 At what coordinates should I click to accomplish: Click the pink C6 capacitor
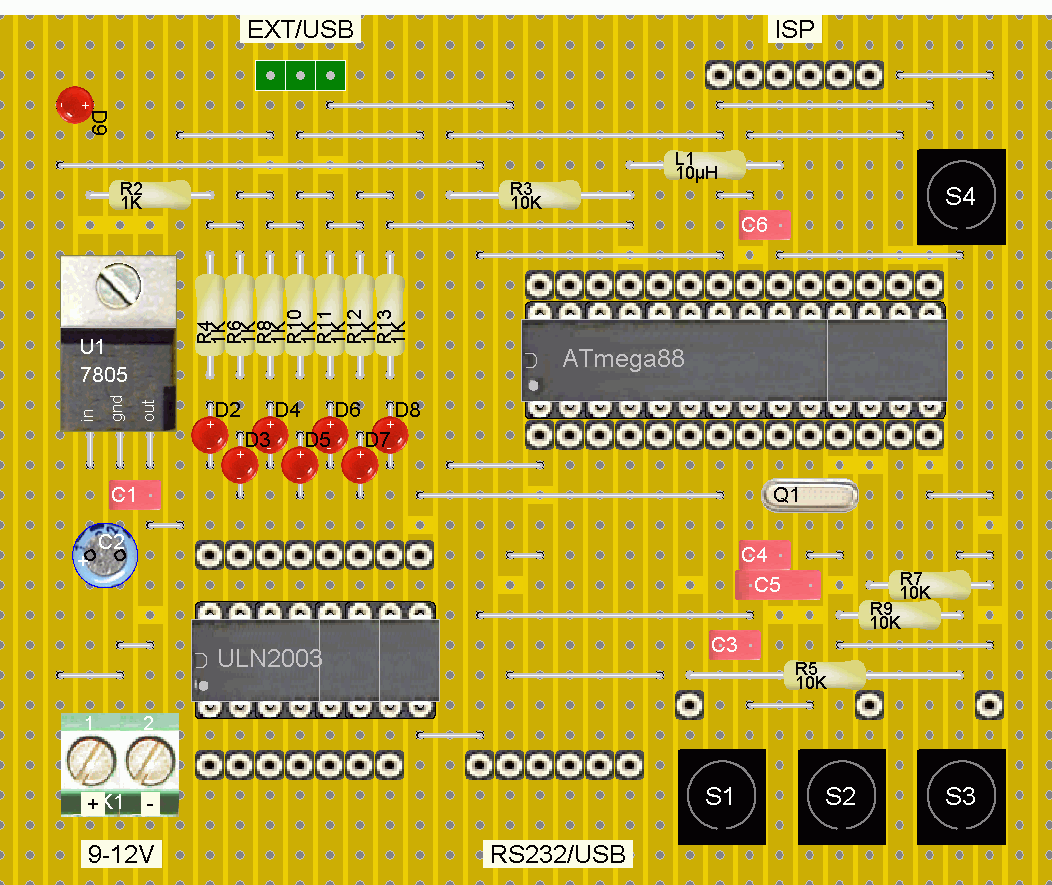click(x=765, y=225)
